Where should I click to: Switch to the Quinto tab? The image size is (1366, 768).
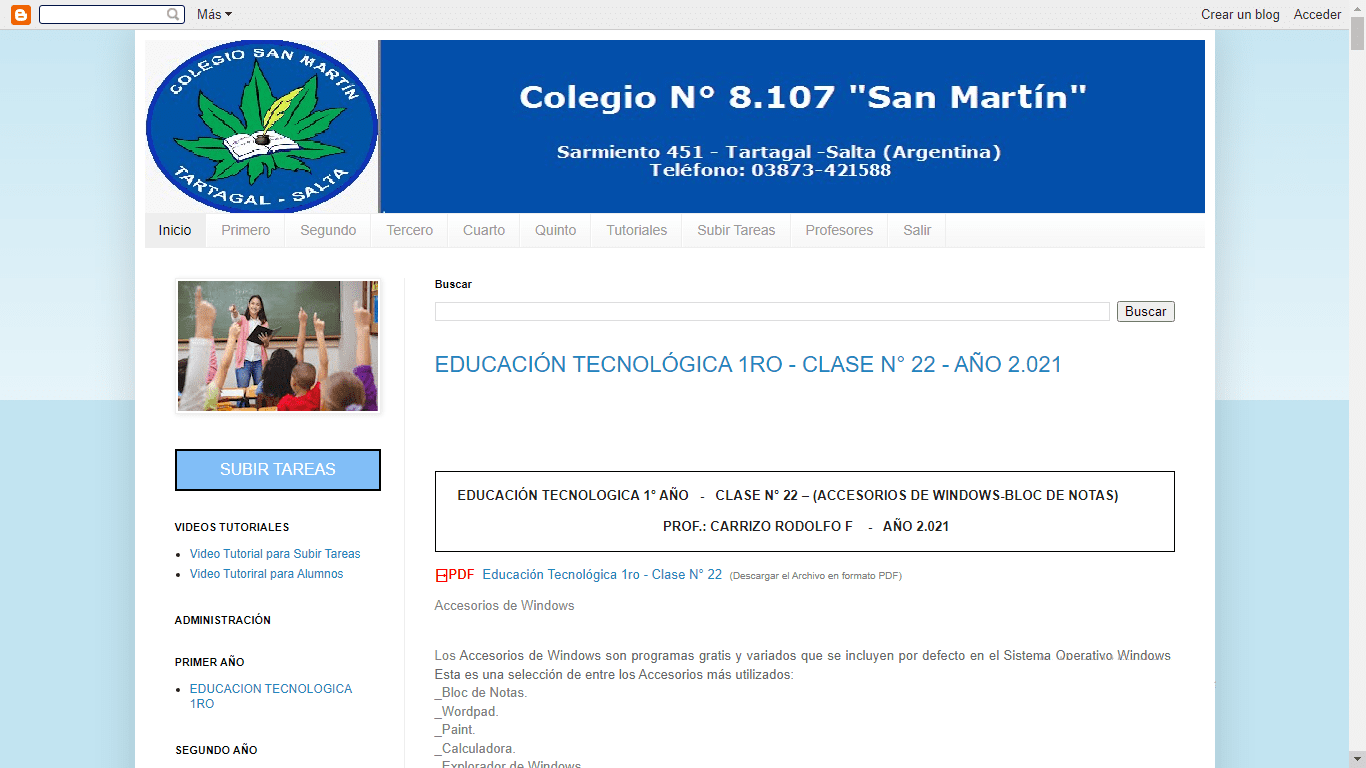click(555, 230)
